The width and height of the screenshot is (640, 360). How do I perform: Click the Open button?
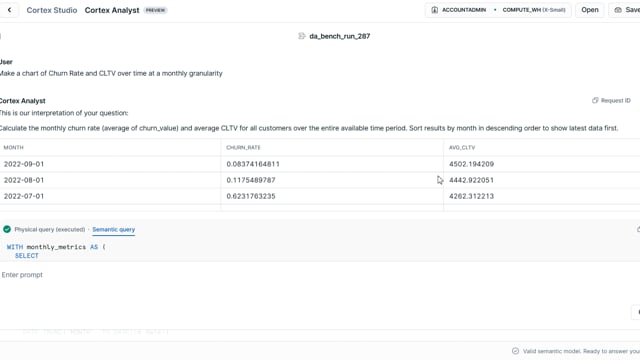pos(590,10)
